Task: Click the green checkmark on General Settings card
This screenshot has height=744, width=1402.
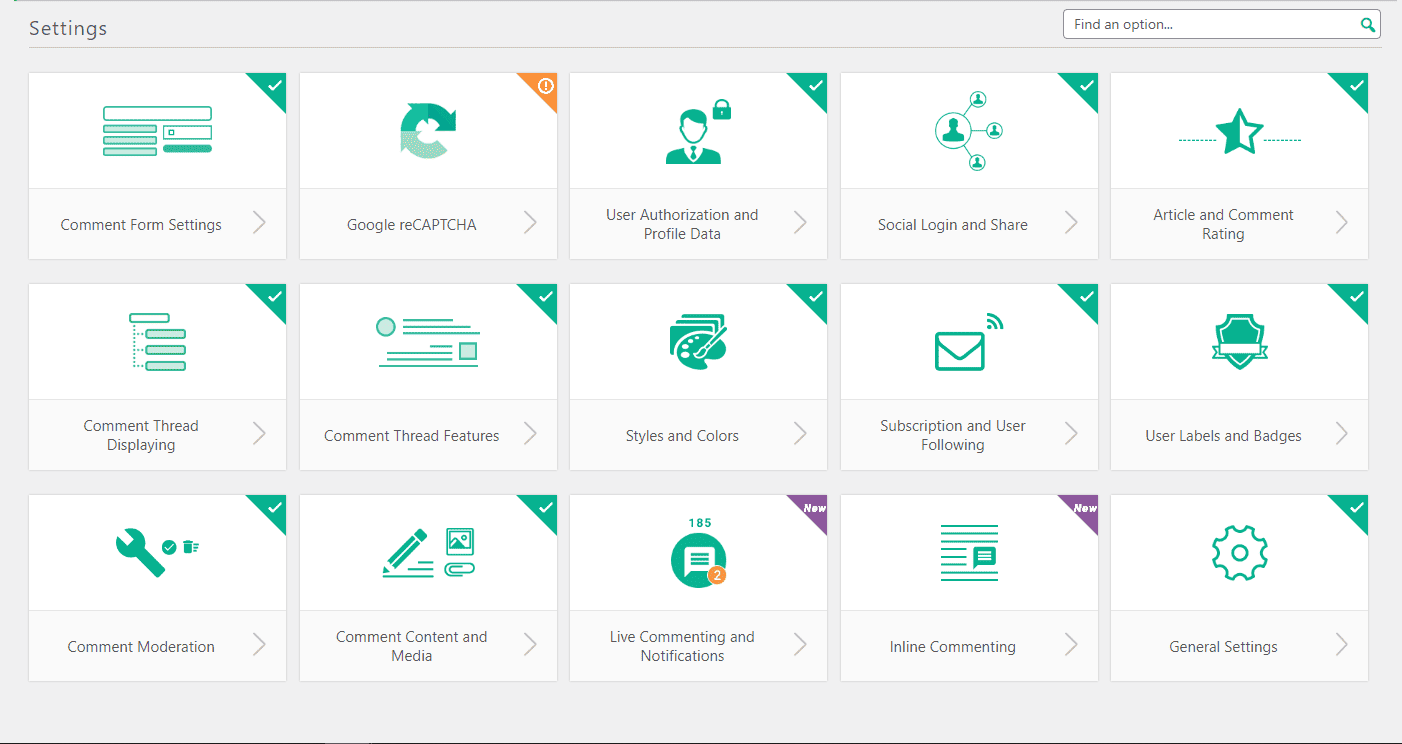Action: [x=1356, y=508]
